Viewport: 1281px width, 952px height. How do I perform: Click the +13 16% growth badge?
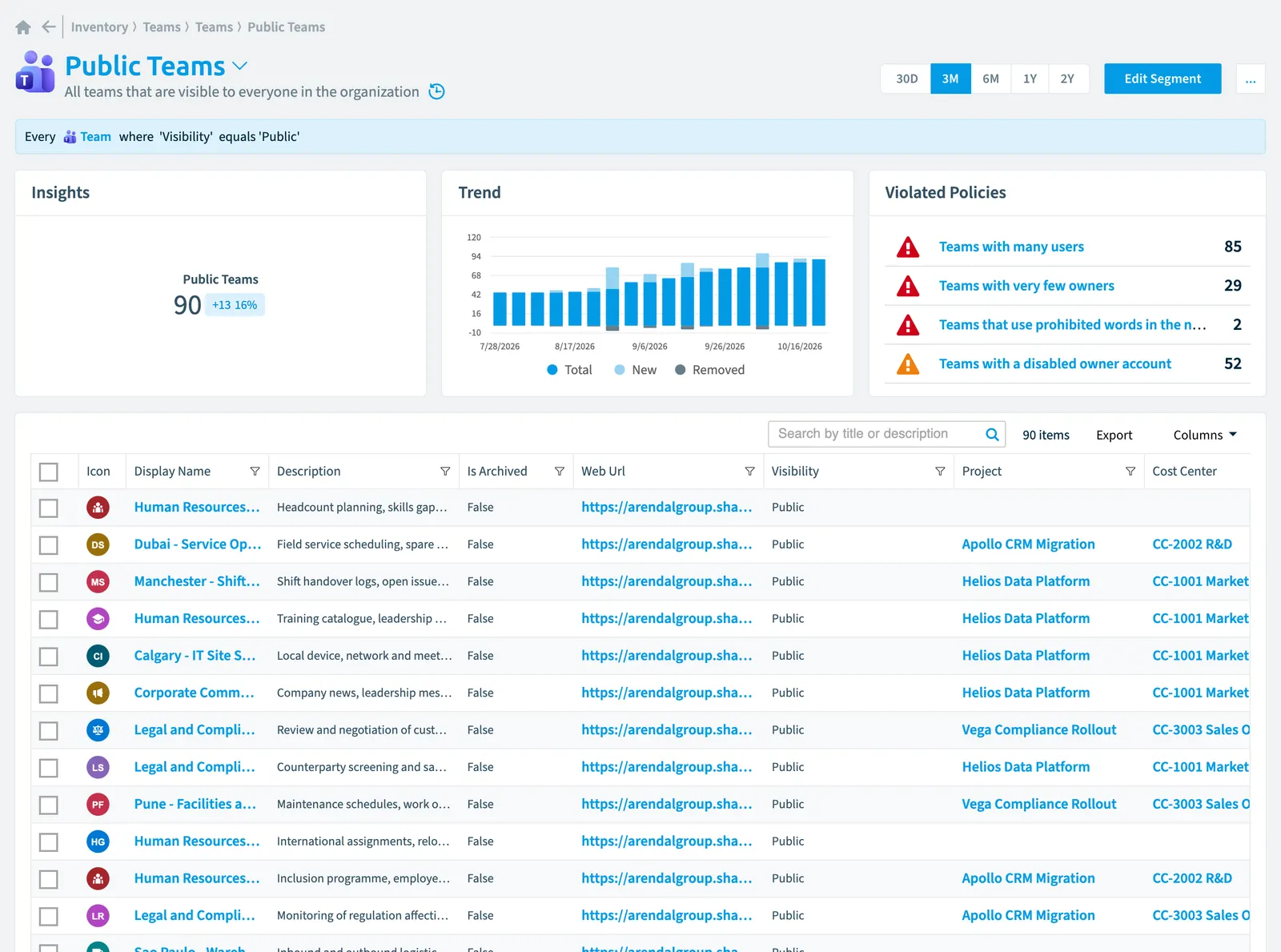tap(235, 305)
